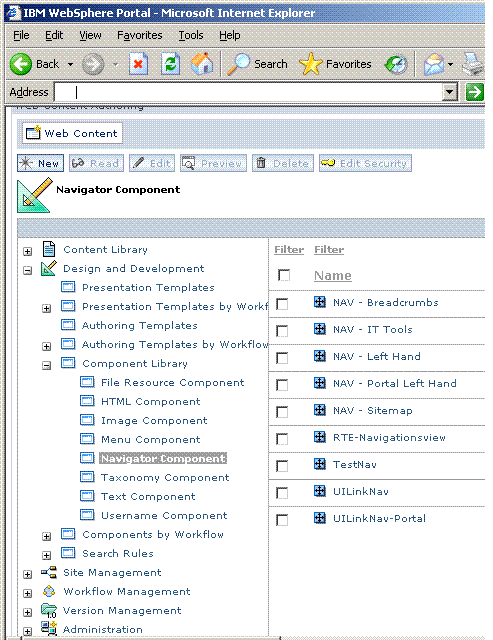The height and width of the screenshot is (640, 493).
Task: Click the Search magnifier toolbar icon
Action: click(x=238, y=64)
